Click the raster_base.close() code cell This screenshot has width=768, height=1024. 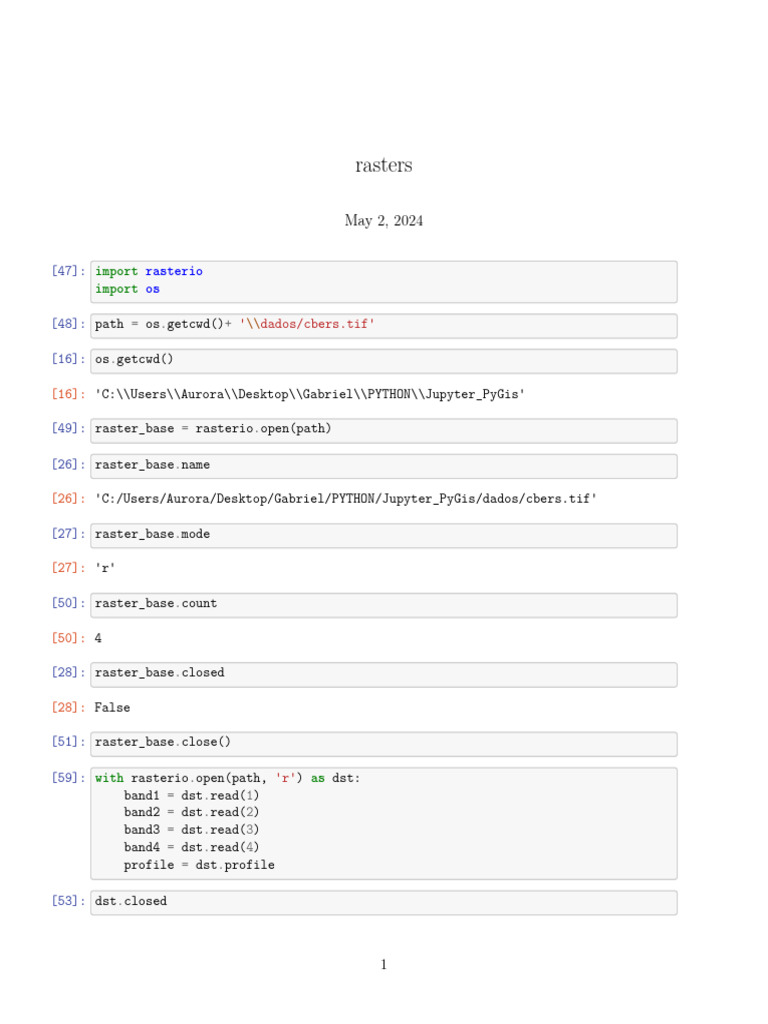[383, 743]
